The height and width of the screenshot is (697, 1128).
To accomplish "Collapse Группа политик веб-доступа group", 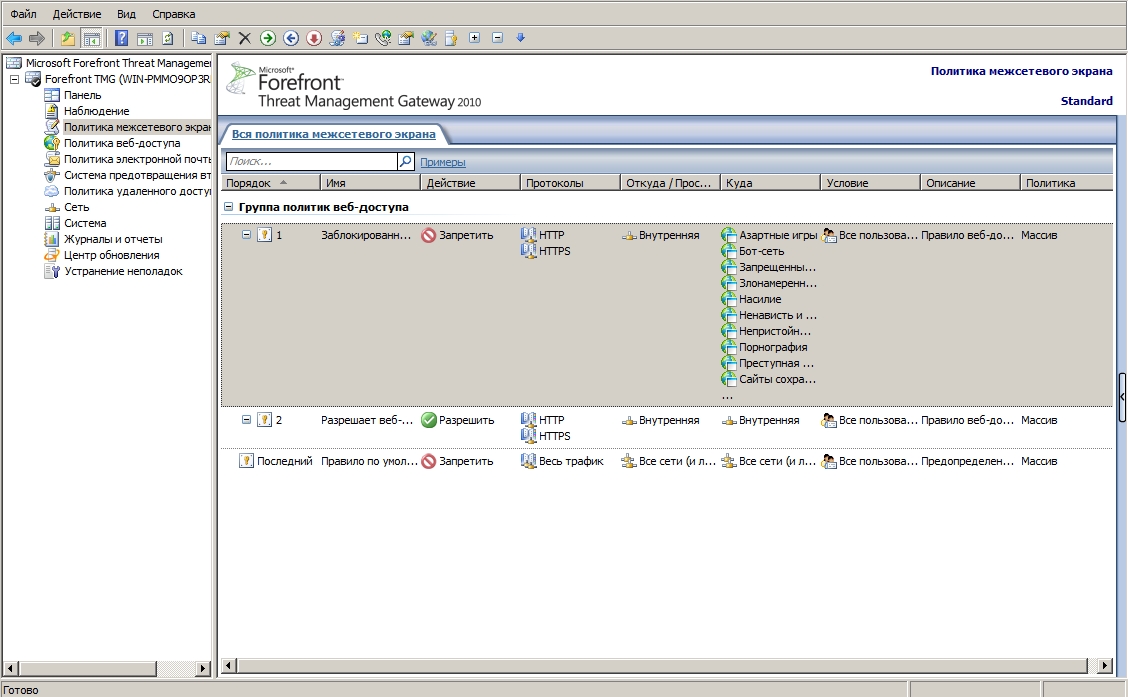I will pyautogui.click(x=228, y=206).
